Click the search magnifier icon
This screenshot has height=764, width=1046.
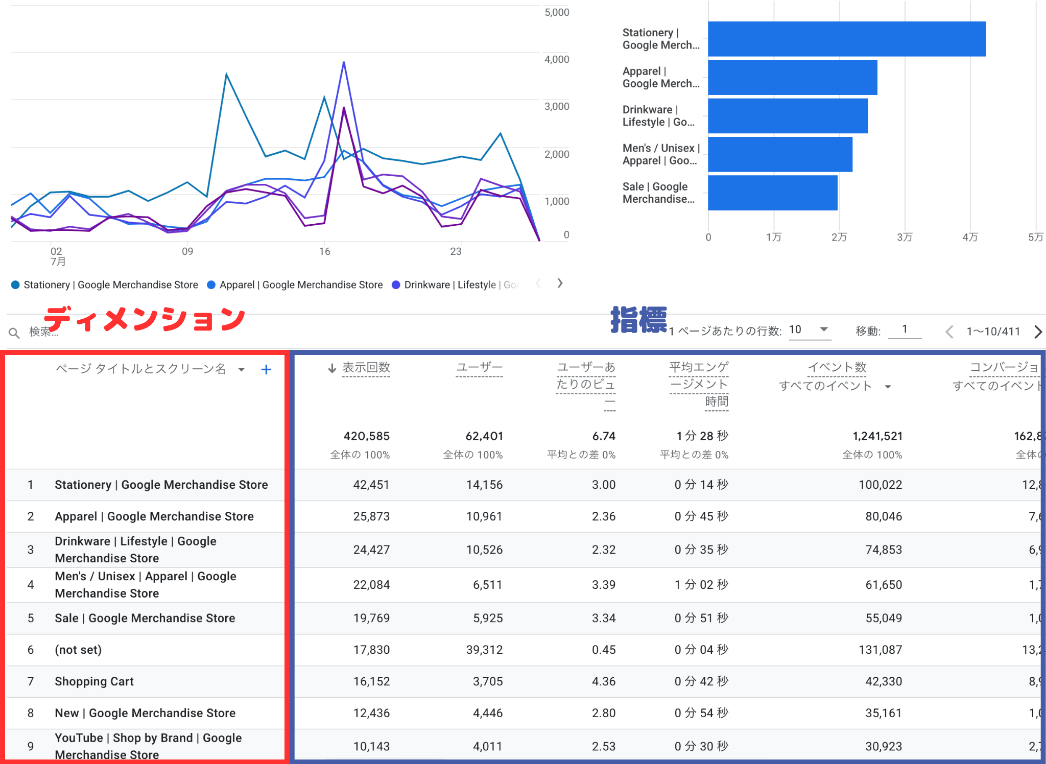13,332
